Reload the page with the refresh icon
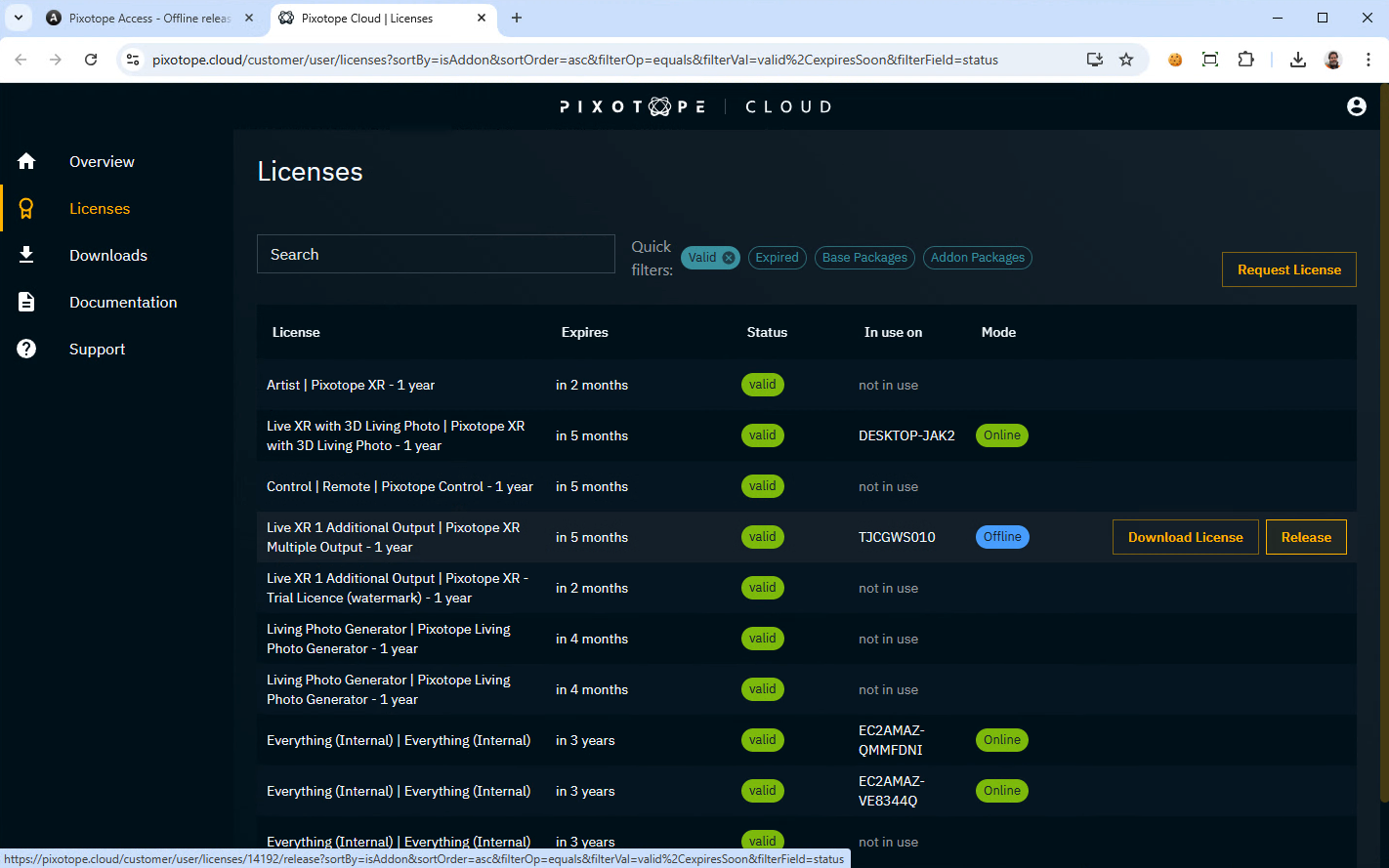 point(91,60)
